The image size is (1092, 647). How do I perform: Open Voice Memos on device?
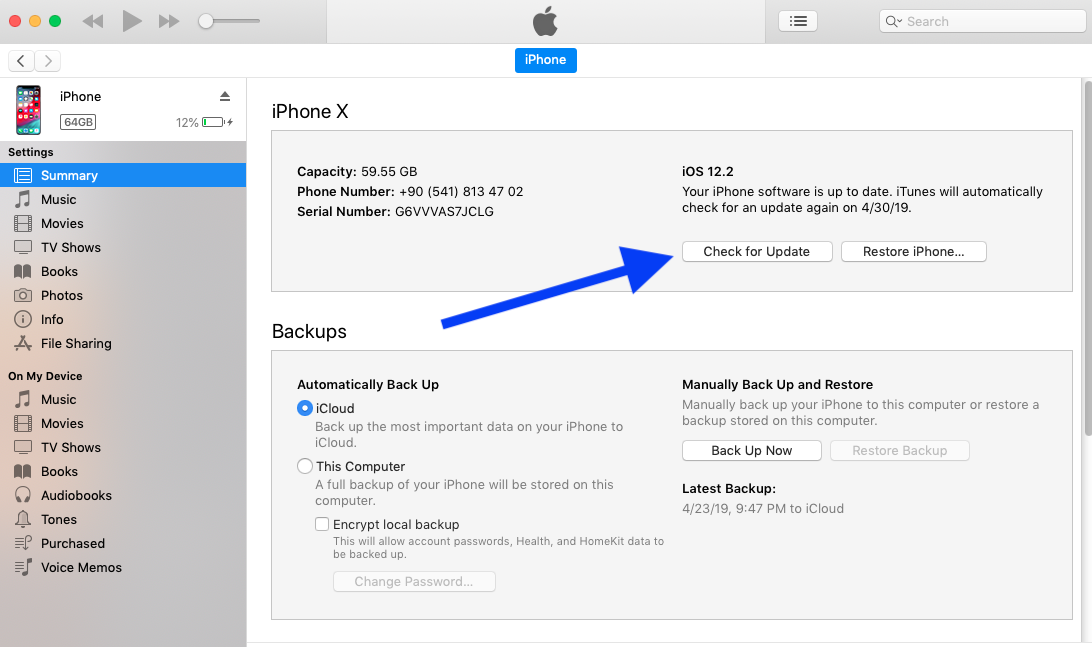click(x=123, y=568)
